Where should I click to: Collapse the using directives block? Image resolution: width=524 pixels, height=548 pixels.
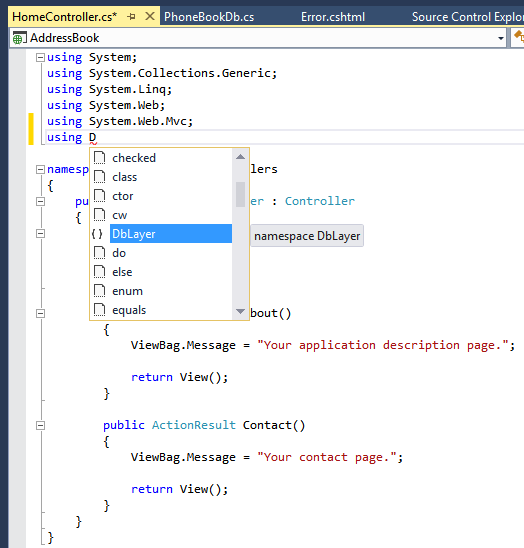[x=41, y=57]
